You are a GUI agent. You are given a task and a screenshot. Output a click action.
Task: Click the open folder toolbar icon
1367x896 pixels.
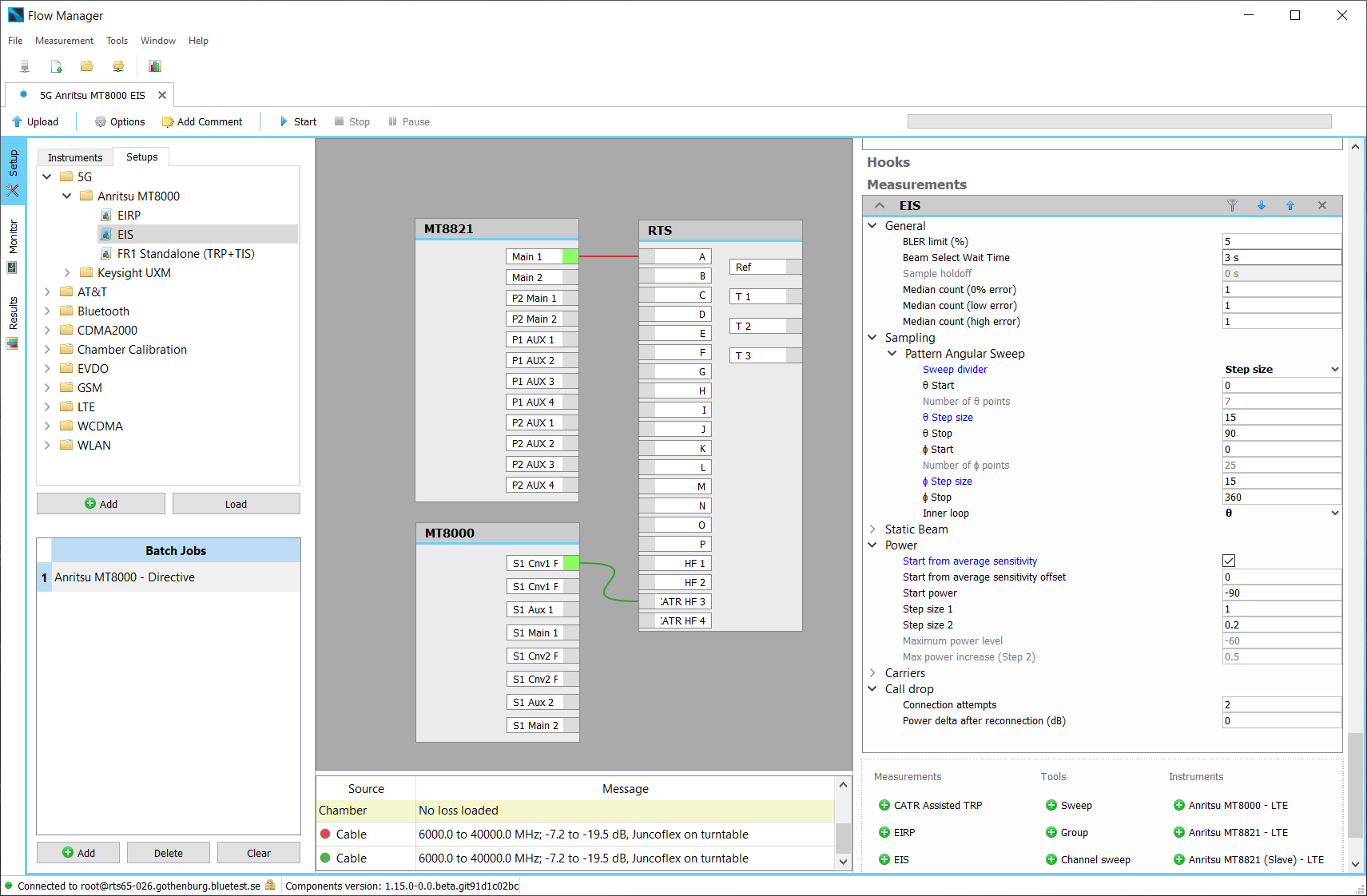click(x=87, y=66)
